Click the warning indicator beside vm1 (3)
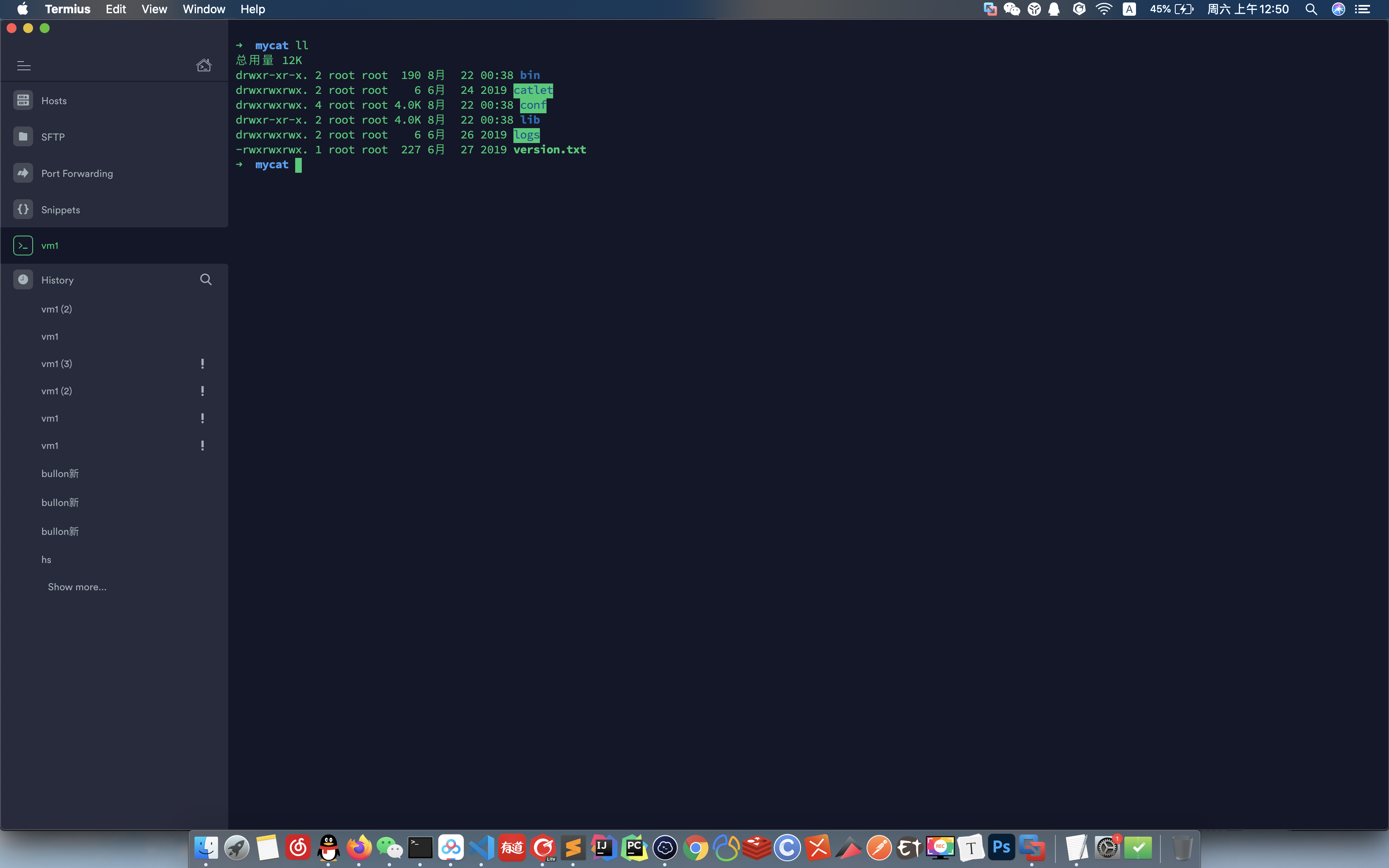The width and height of the screenshot is (1389, 868). click(203, 363)
